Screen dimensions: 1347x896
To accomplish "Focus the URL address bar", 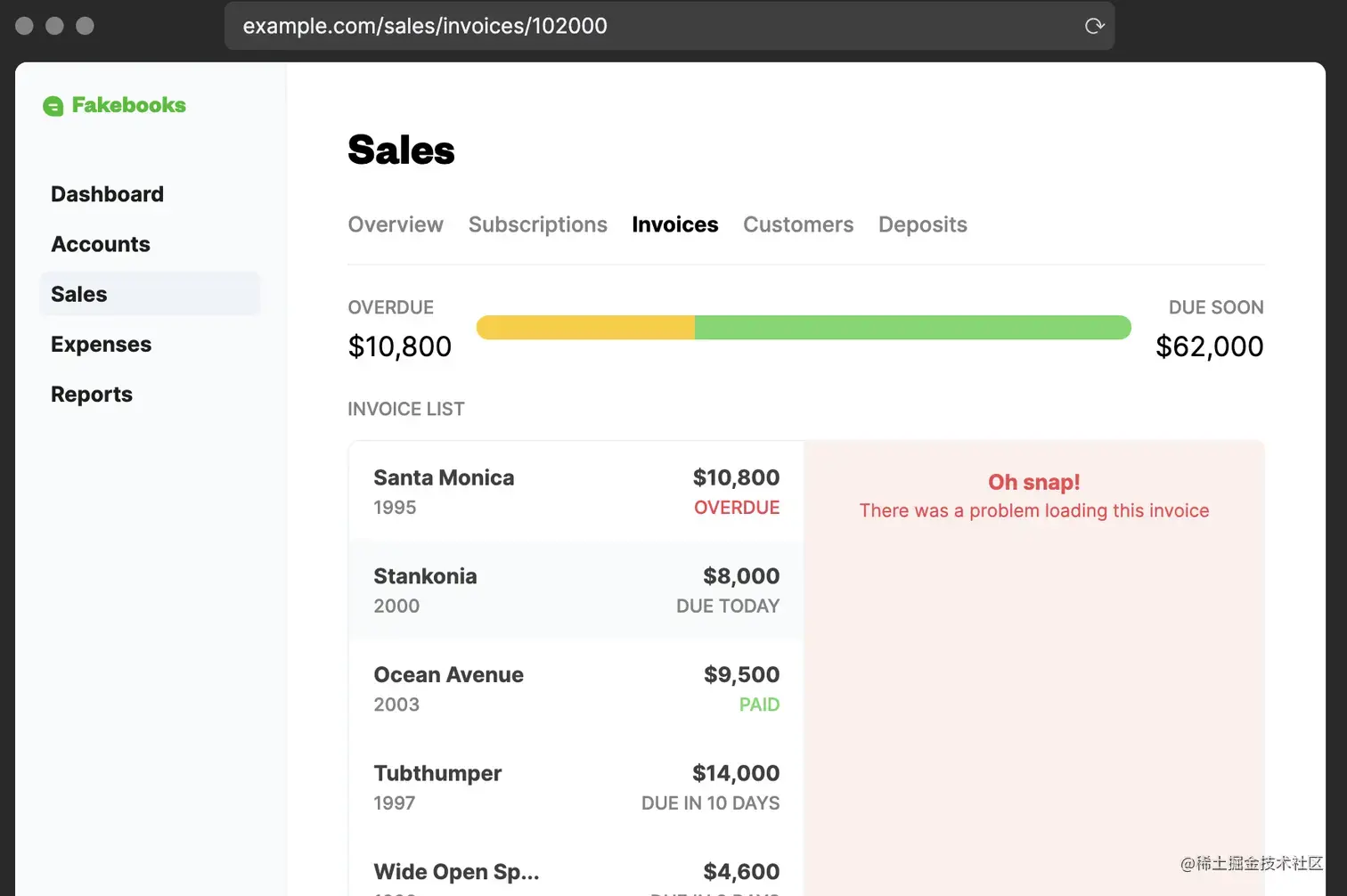I will pyautogui.click(x=669, y=26).
